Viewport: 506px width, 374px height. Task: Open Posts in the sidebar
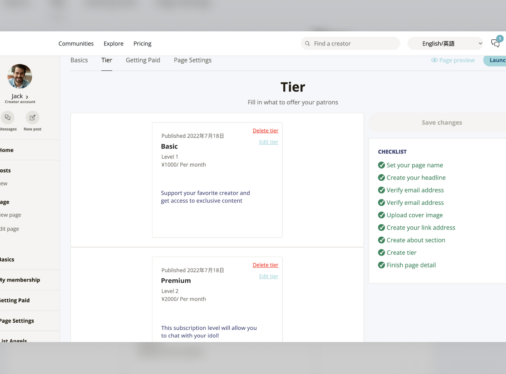[x=5, y=170]
